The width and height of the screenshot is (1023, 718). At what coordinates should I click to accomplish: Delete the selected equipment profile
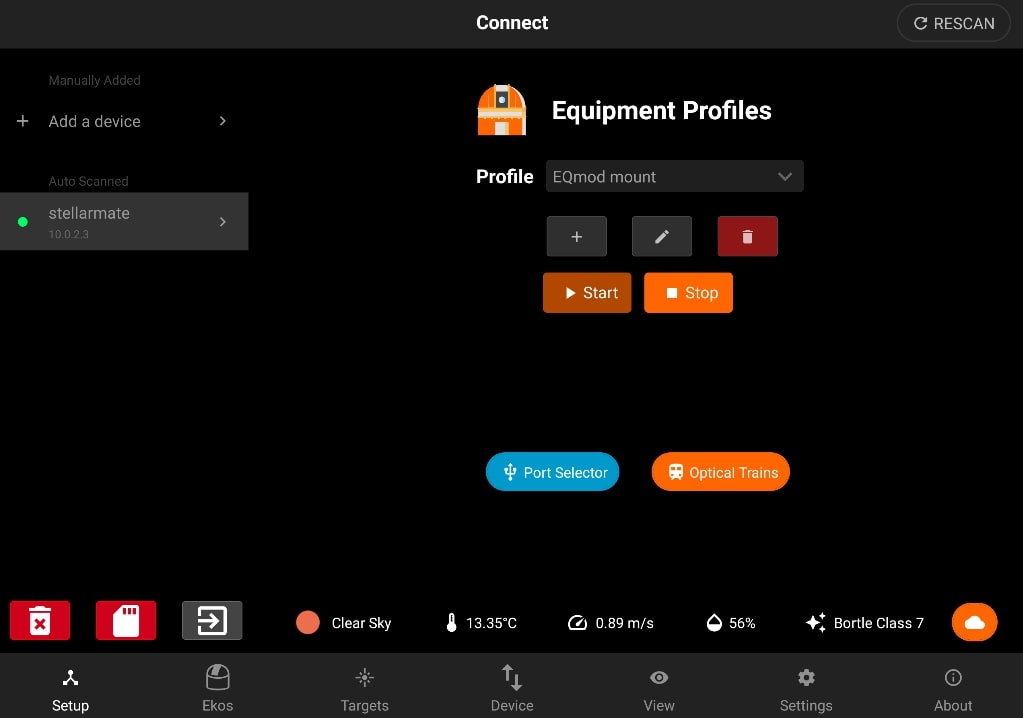coord(747,236)
